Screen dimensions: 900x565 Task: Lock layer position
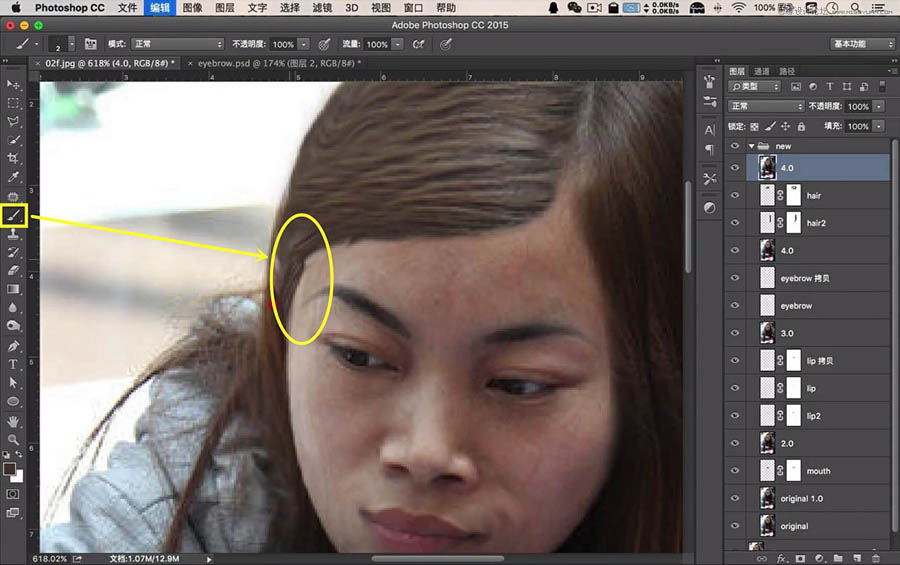[x=785, y=126]
